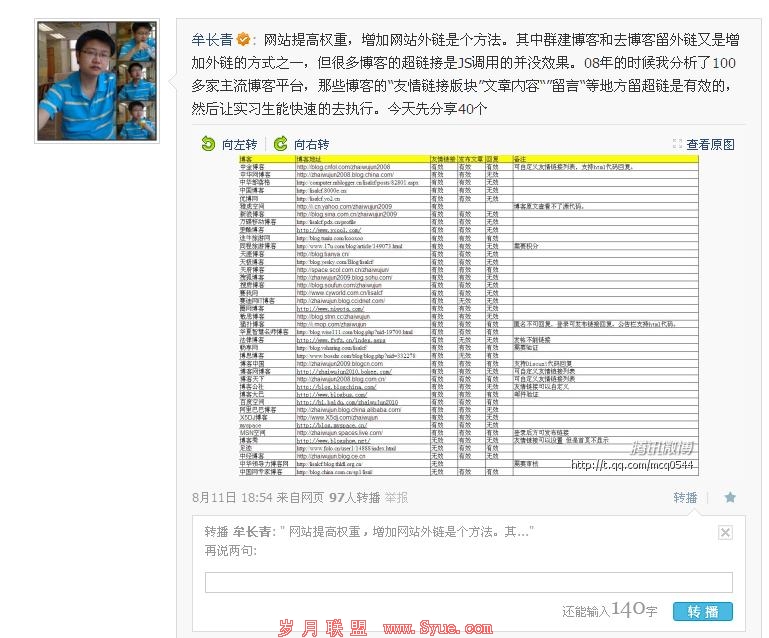
Task: Open the post timestamp 8月11日 18:54
Action: 232,498
